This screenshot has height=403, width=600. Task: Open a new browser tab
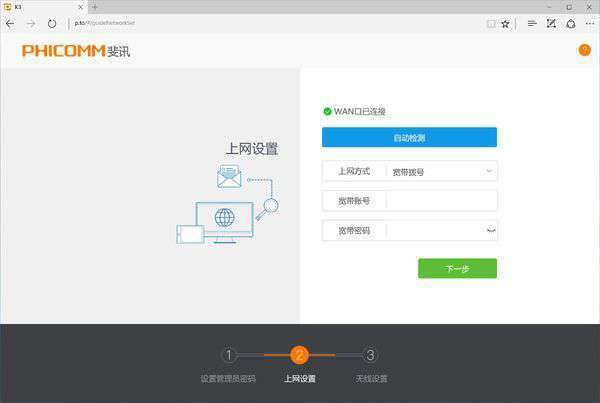tap(94, 7)
